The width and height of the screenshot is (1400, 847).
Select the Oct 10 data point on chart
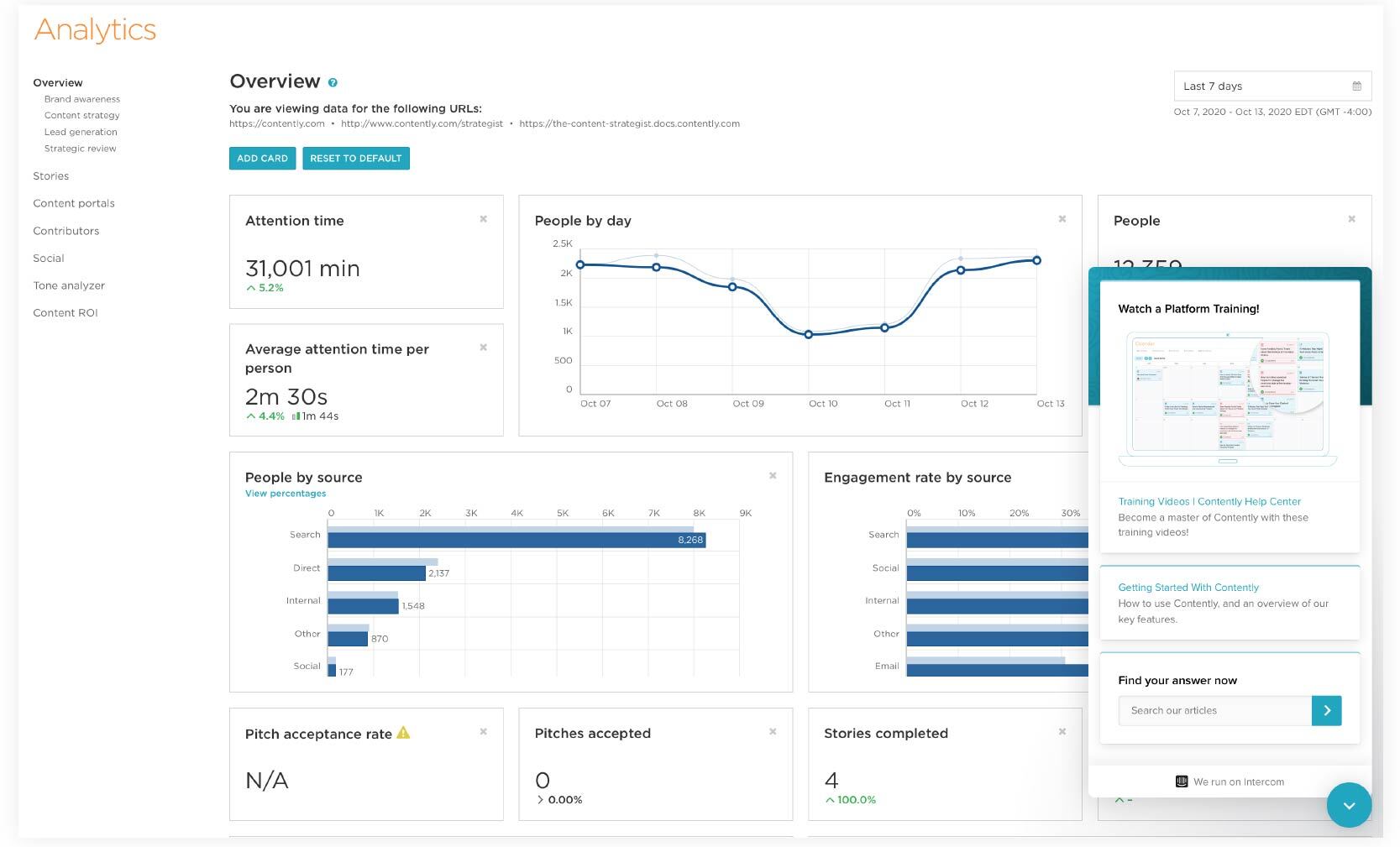pyautogui.click(x=809, y=334)
